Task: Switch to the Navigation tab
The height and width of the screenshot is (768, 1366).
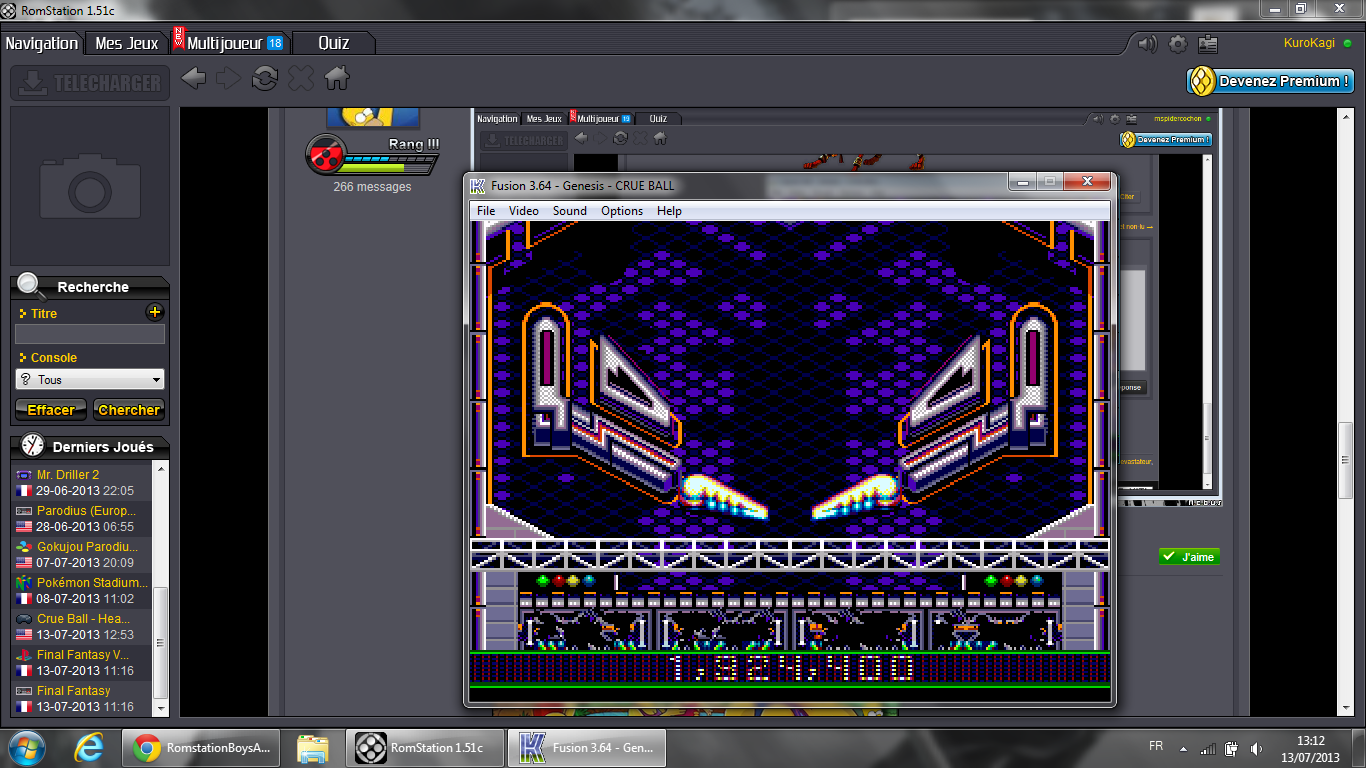Action: point(41,43)
